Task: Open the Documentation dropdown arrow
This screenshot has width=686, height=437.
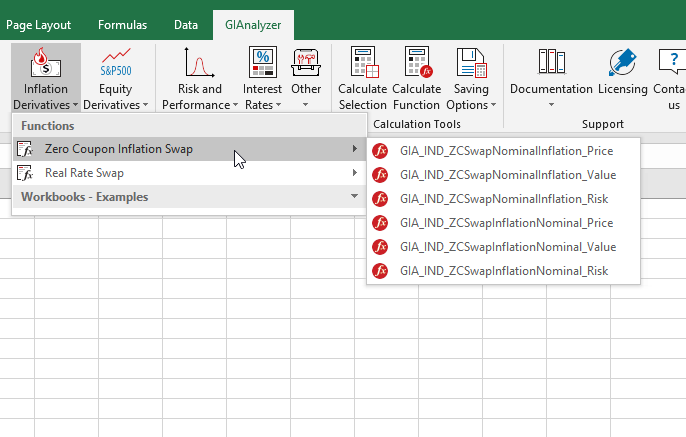Action: pos(551,105)
